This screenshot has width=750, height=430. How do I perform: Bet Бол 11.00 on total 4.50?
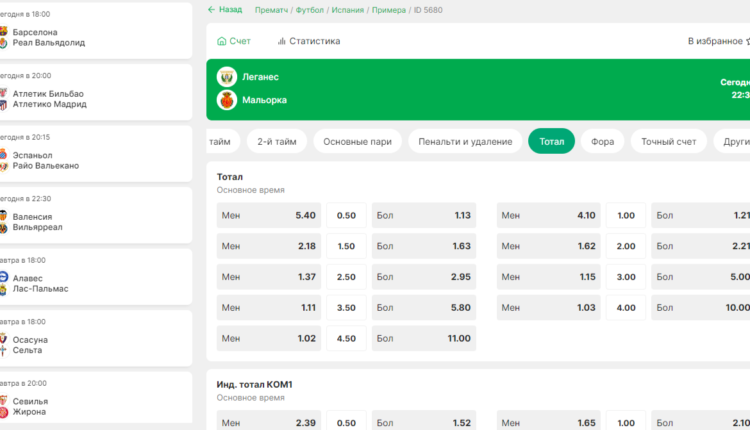pyautogui.click(x=424, y=338)
